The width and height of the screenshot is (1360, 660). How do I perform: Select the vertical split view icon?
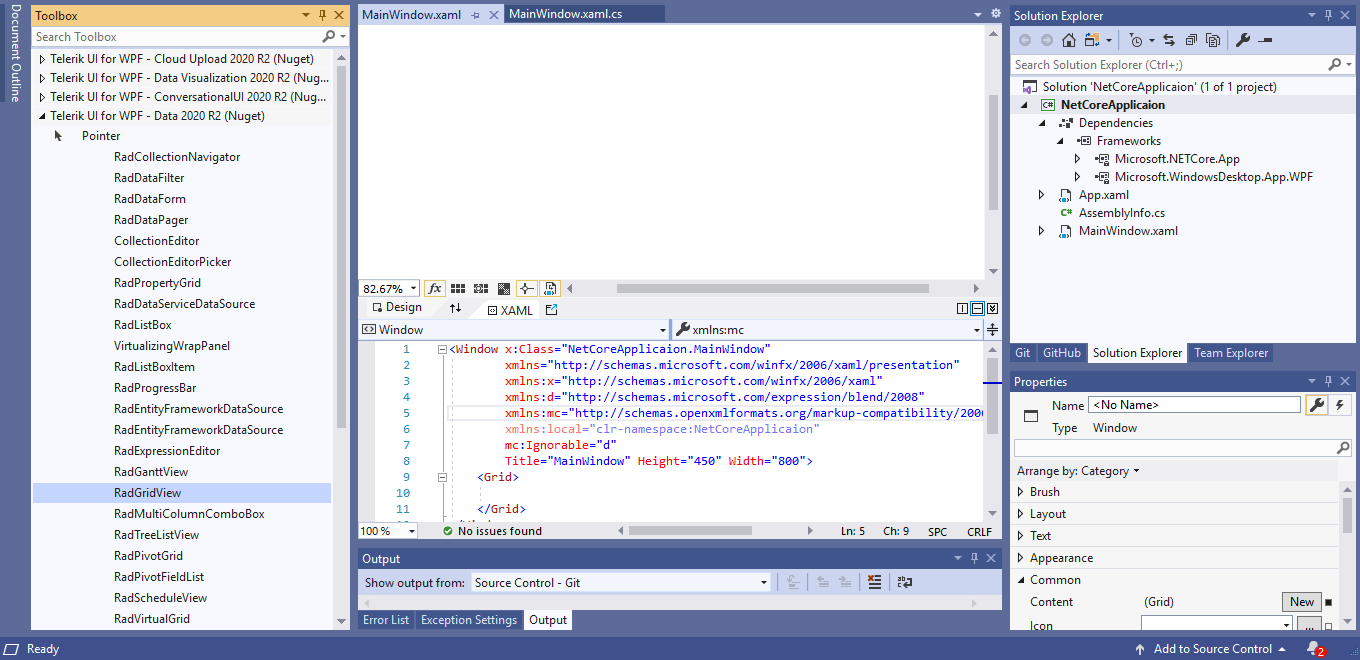coord(963,309)
